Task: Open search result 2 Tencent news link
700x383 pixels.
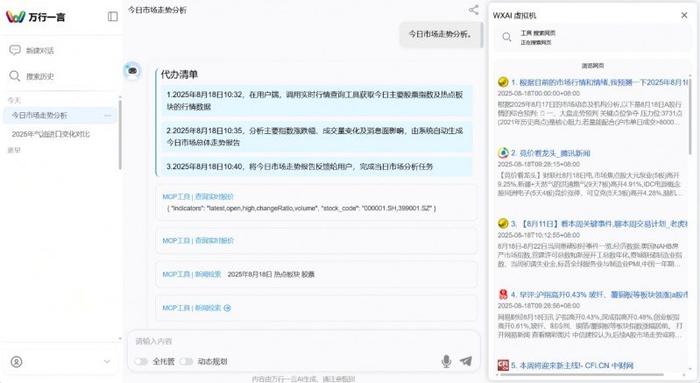Action: pyautogui.click(x=550, y=153)
